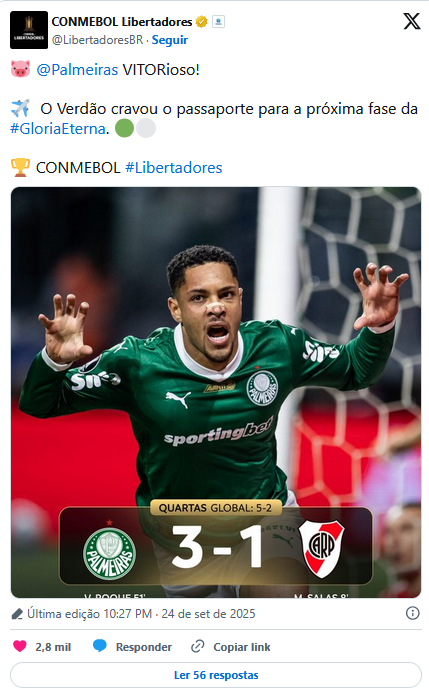Open the #Libertadores hashtag
This screenshot has height=695, width=429.
pos(174,168)
